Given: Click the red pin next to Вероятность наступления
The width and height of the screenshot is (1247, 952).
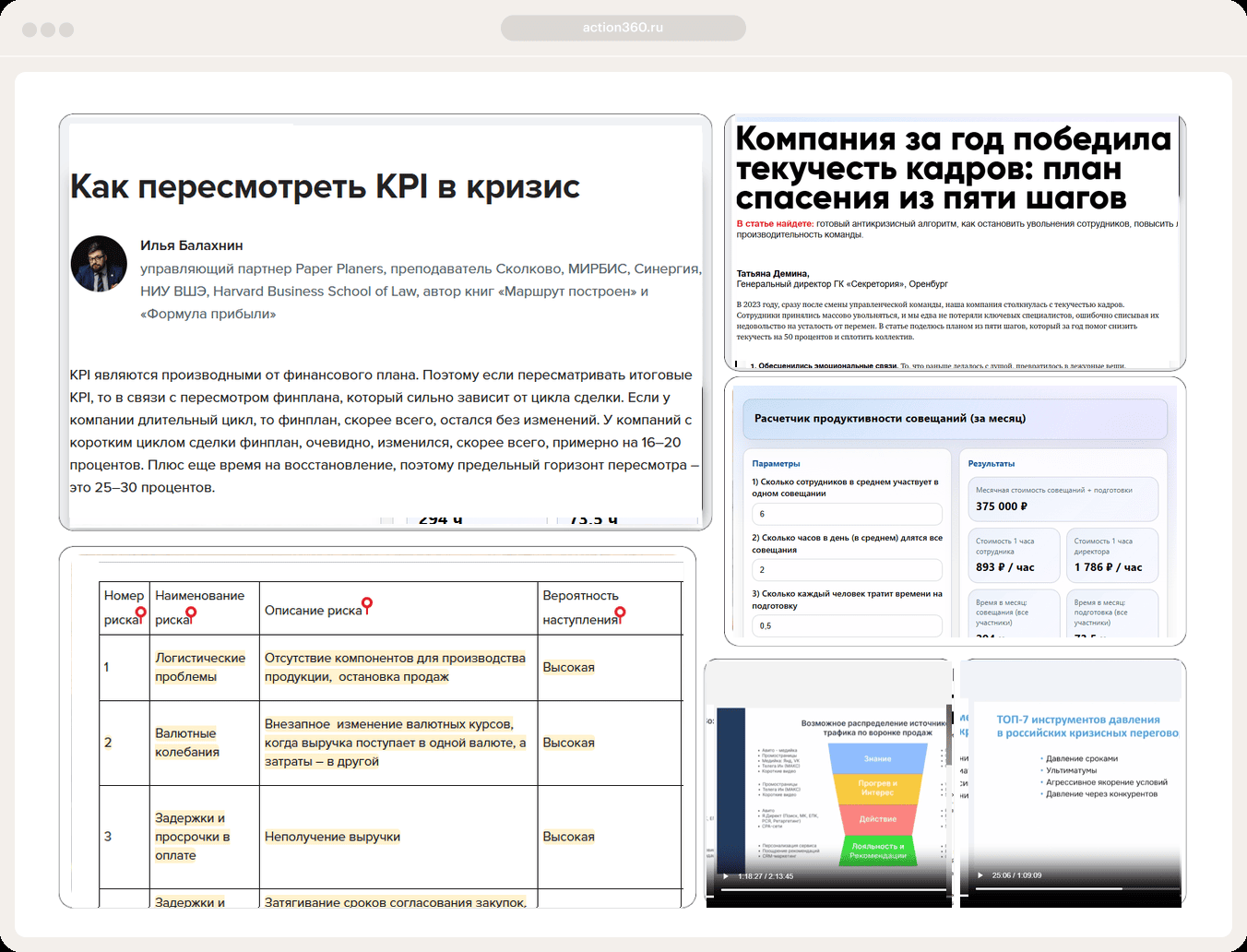Looking at the screenshot, I should tap(620, 613).
